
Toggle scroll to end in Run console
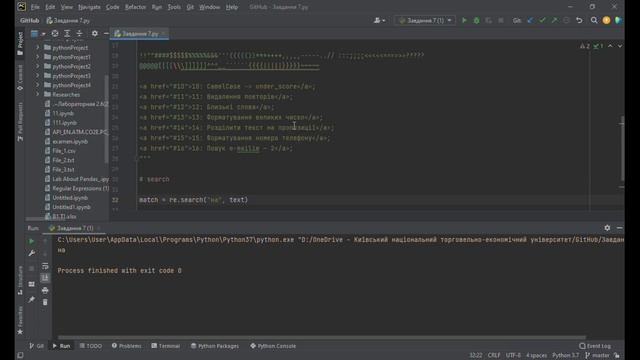pyautogui.click(x=45, y=278)
